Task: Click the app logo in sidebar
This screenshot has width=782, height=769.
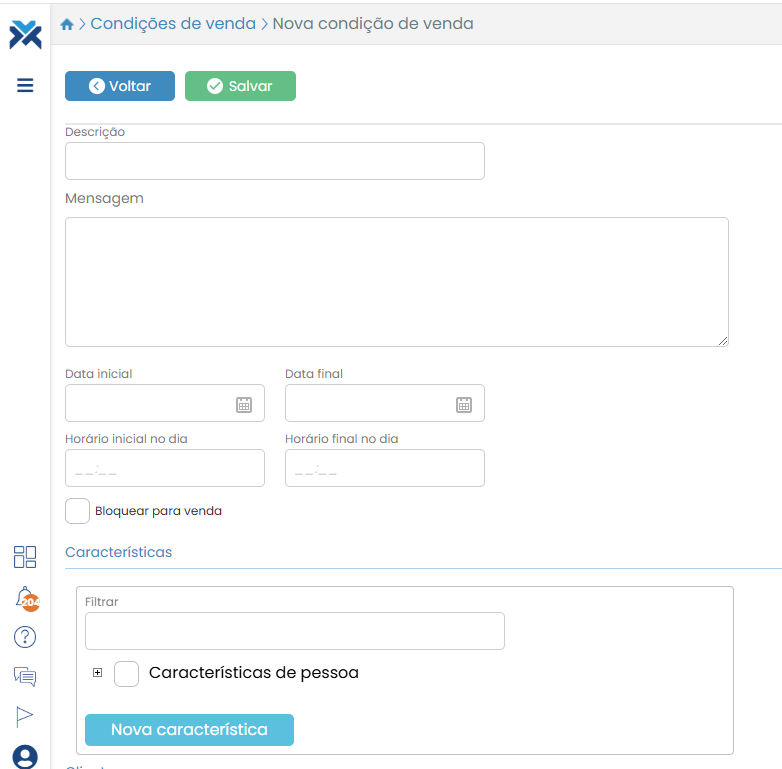Action: tap(25, 34)
